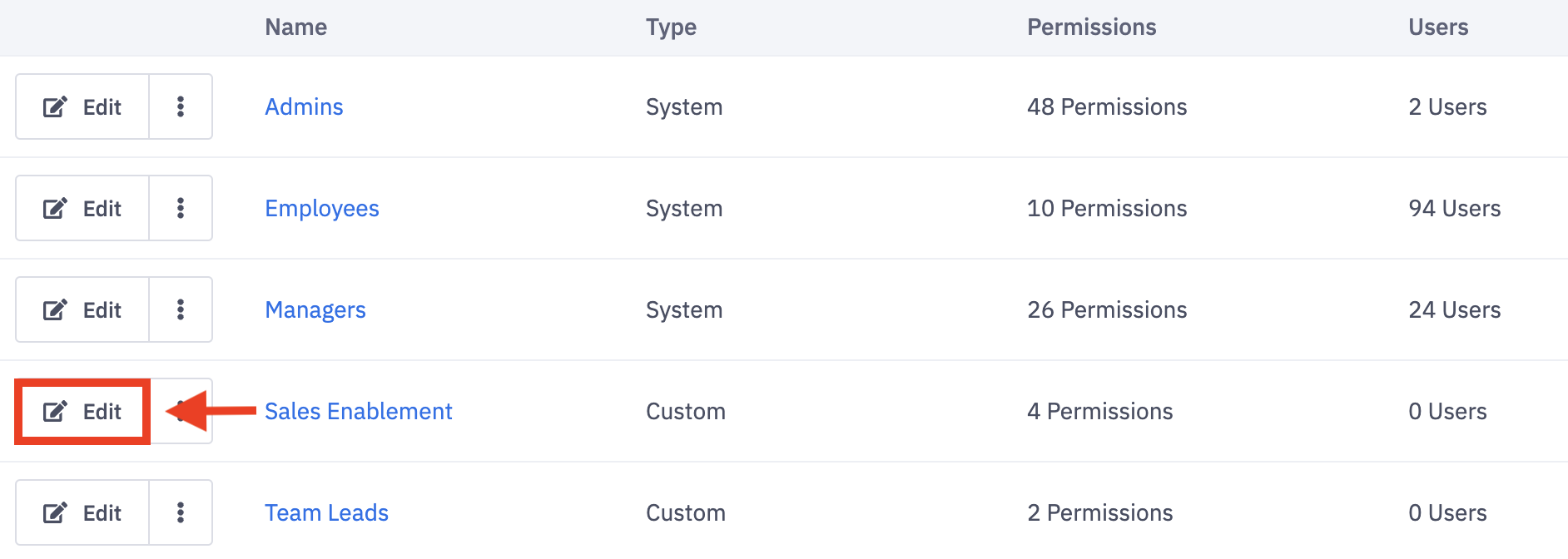The height and width of the screenshot is (559, 1568).
Task: Open the three-dot menu for Managers
Action: point(181,309)
